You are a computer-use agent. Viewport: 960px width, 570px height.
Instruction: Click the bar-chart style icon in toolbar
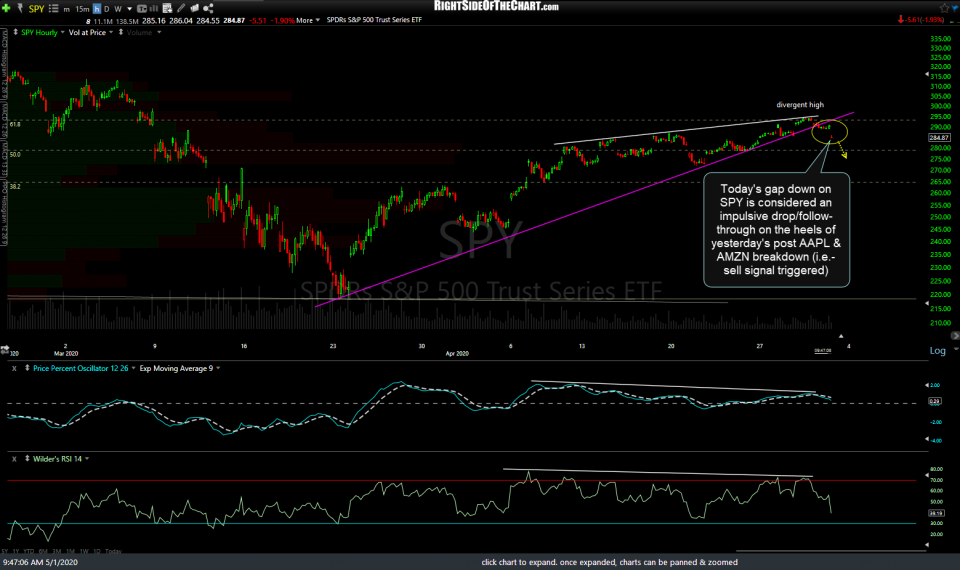pyautogui.click(x=154, y=9)
